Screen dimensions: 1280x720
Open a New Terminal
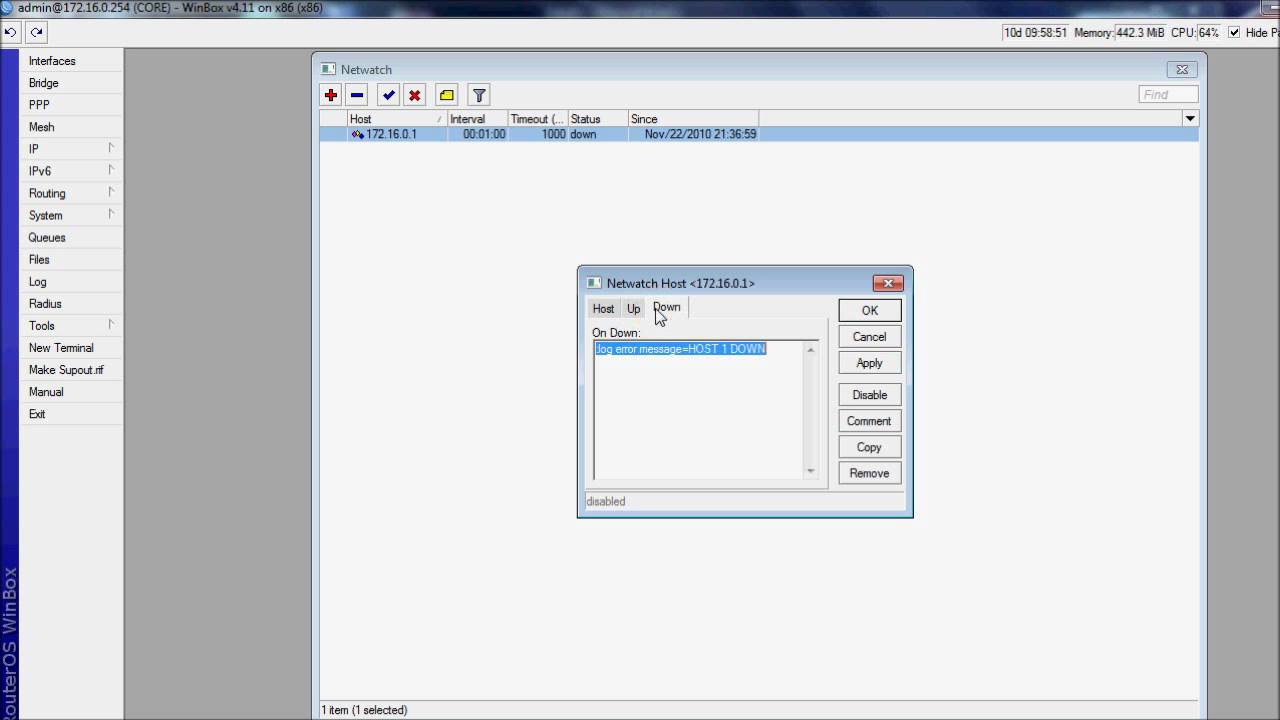(x=72, y=347)
